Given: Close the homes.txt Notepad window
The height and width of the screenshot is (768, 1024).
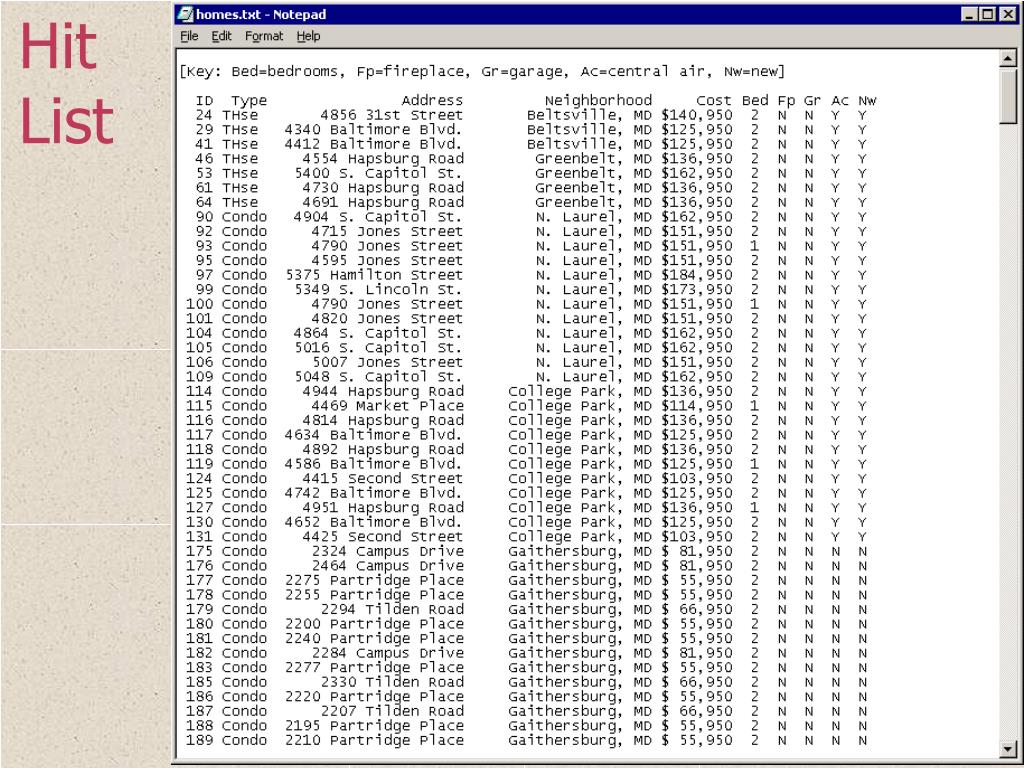Looking at the screenshot, I should (1007, 14).
